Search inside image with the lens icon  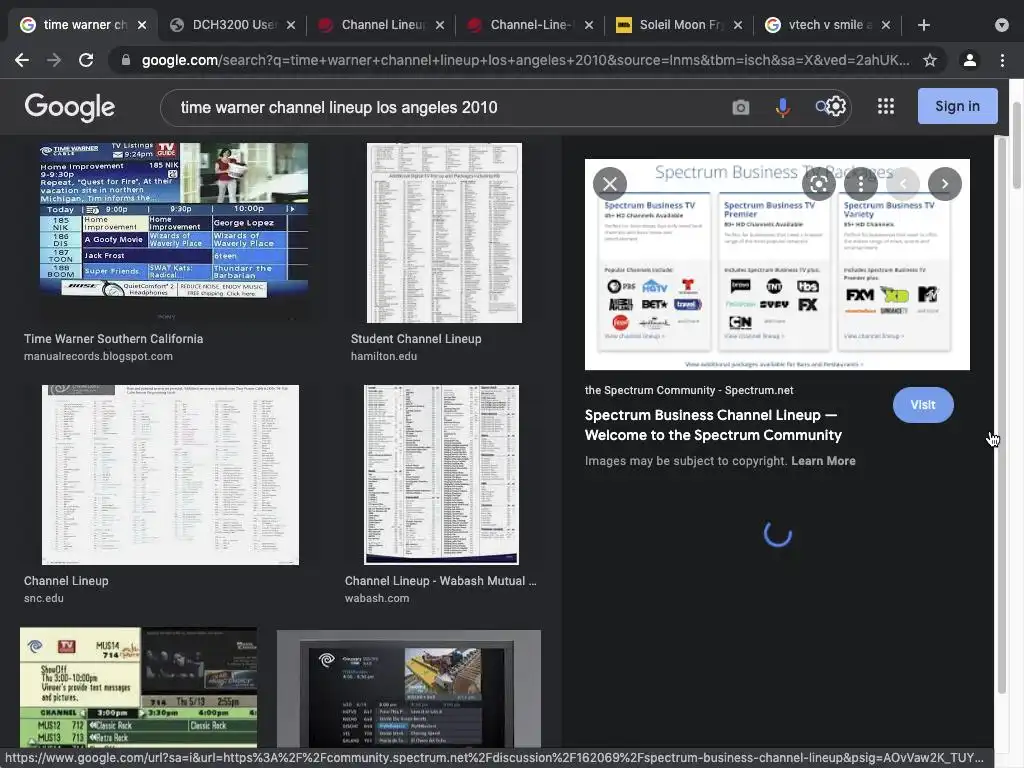(818, 184)
